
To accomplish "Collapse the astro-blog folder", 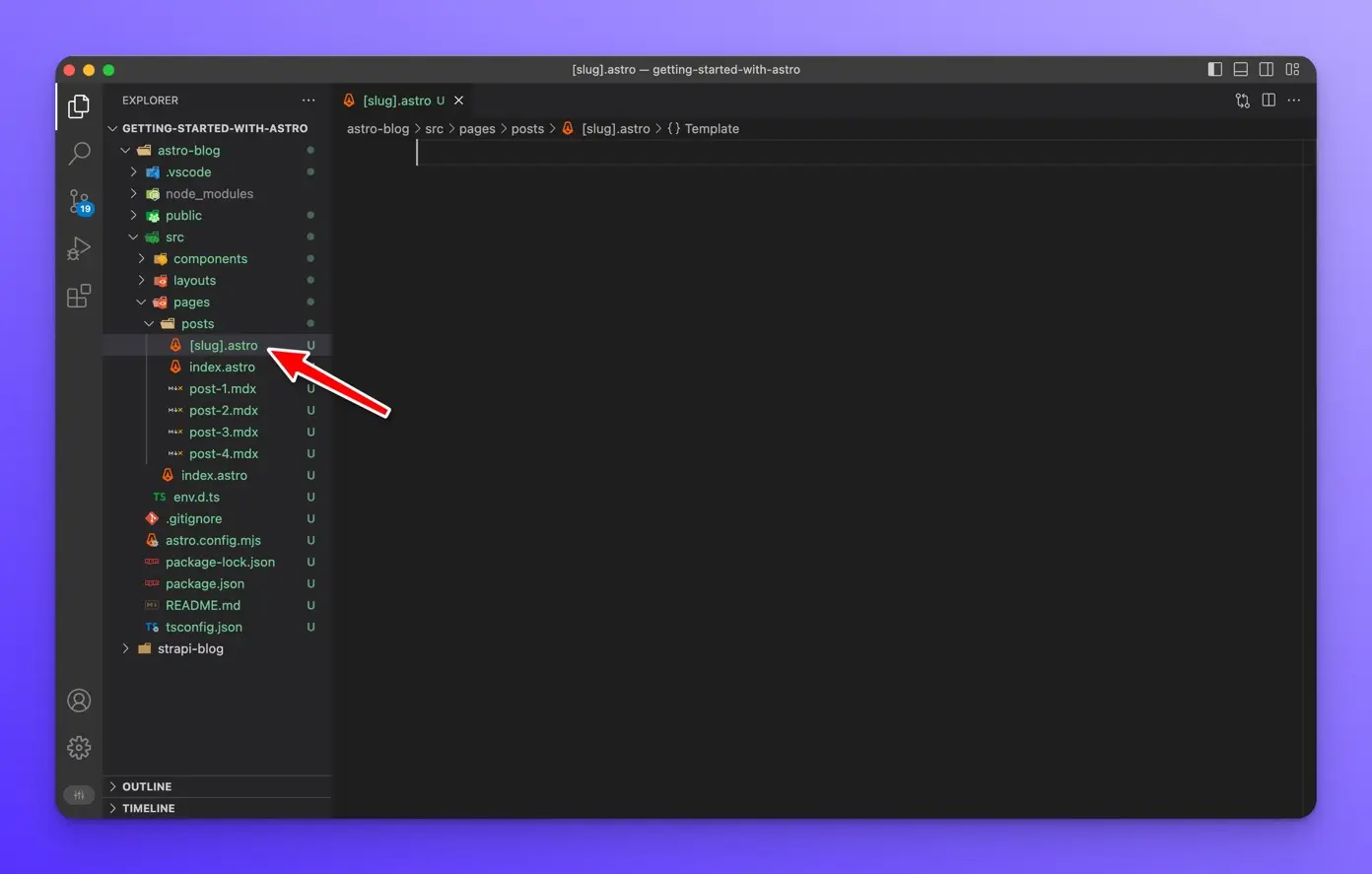I will tap(217, 151).
